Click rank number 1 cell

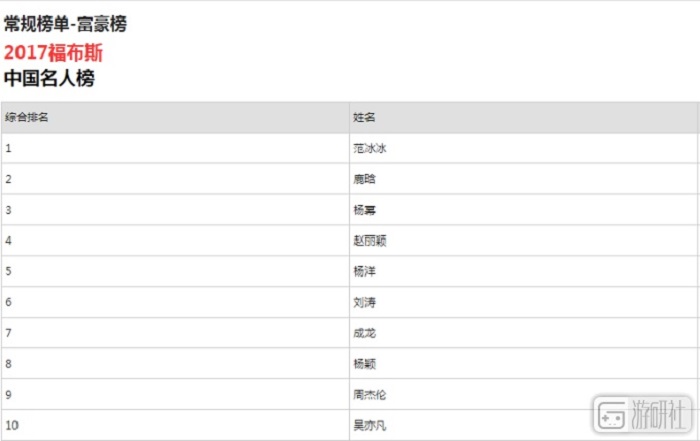point(8,148)
